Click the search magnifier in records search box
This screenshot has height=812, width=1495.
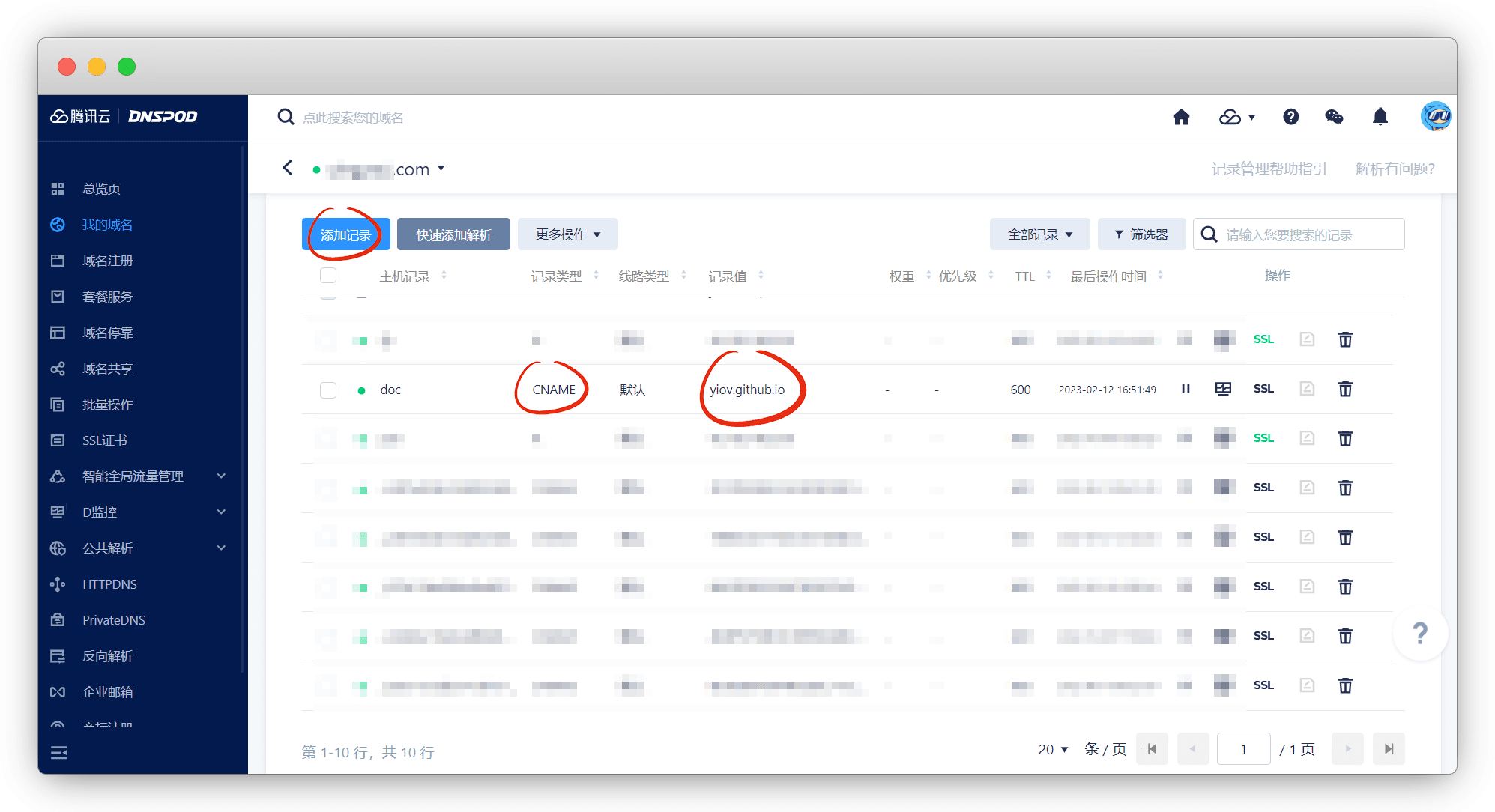[1209, 234]
